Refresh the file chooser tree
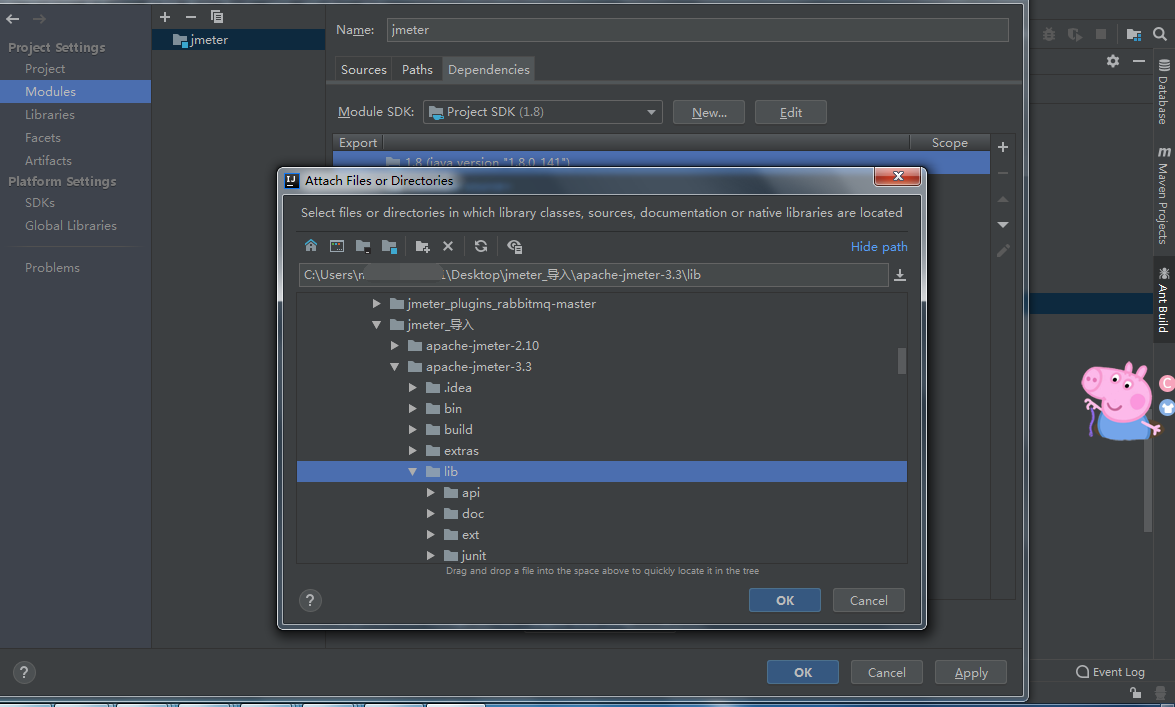This screenshot has height=707, width=1175. tap(481, 246)
